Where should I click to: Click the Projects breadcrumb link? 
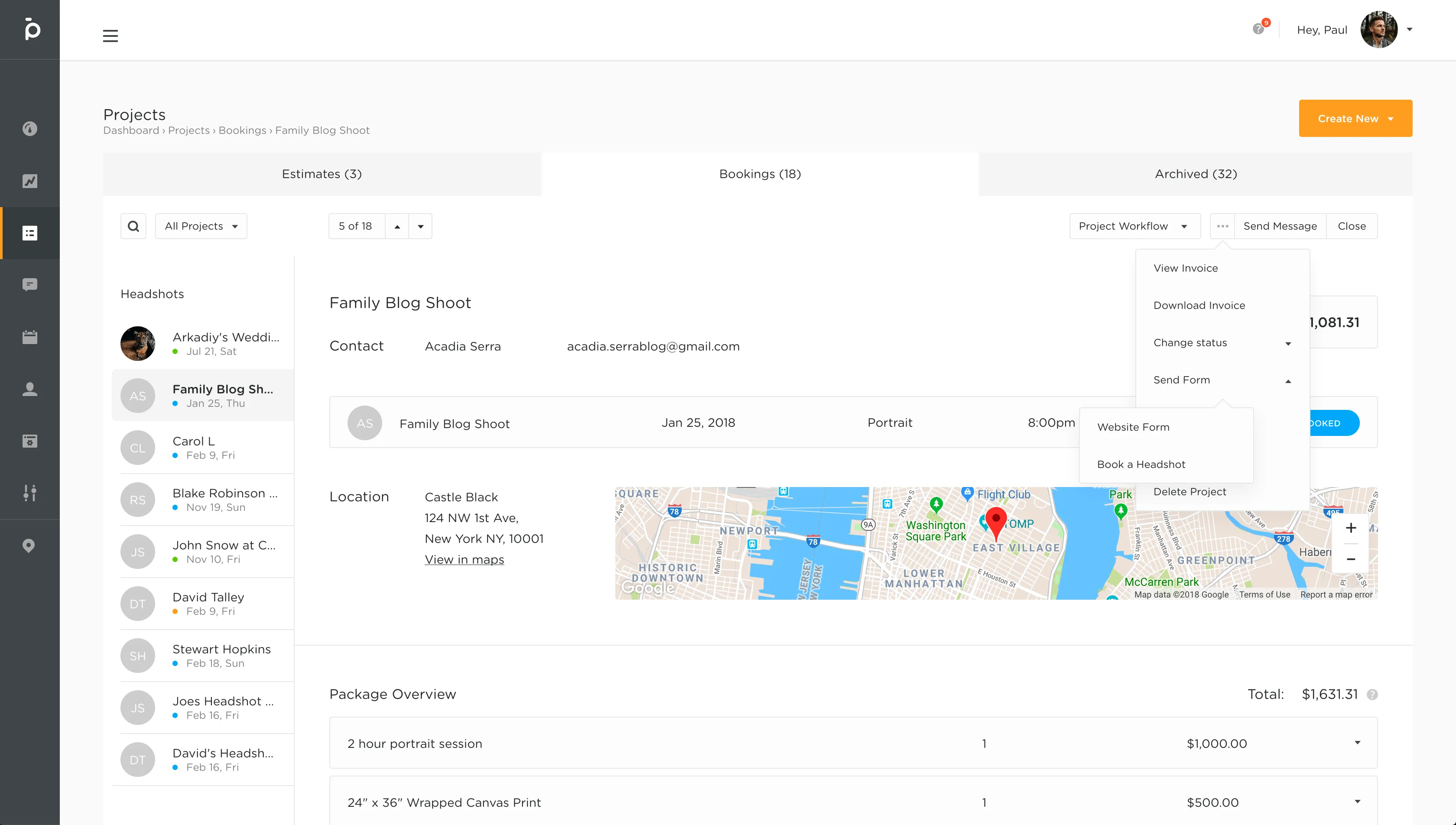click(188, 130)
